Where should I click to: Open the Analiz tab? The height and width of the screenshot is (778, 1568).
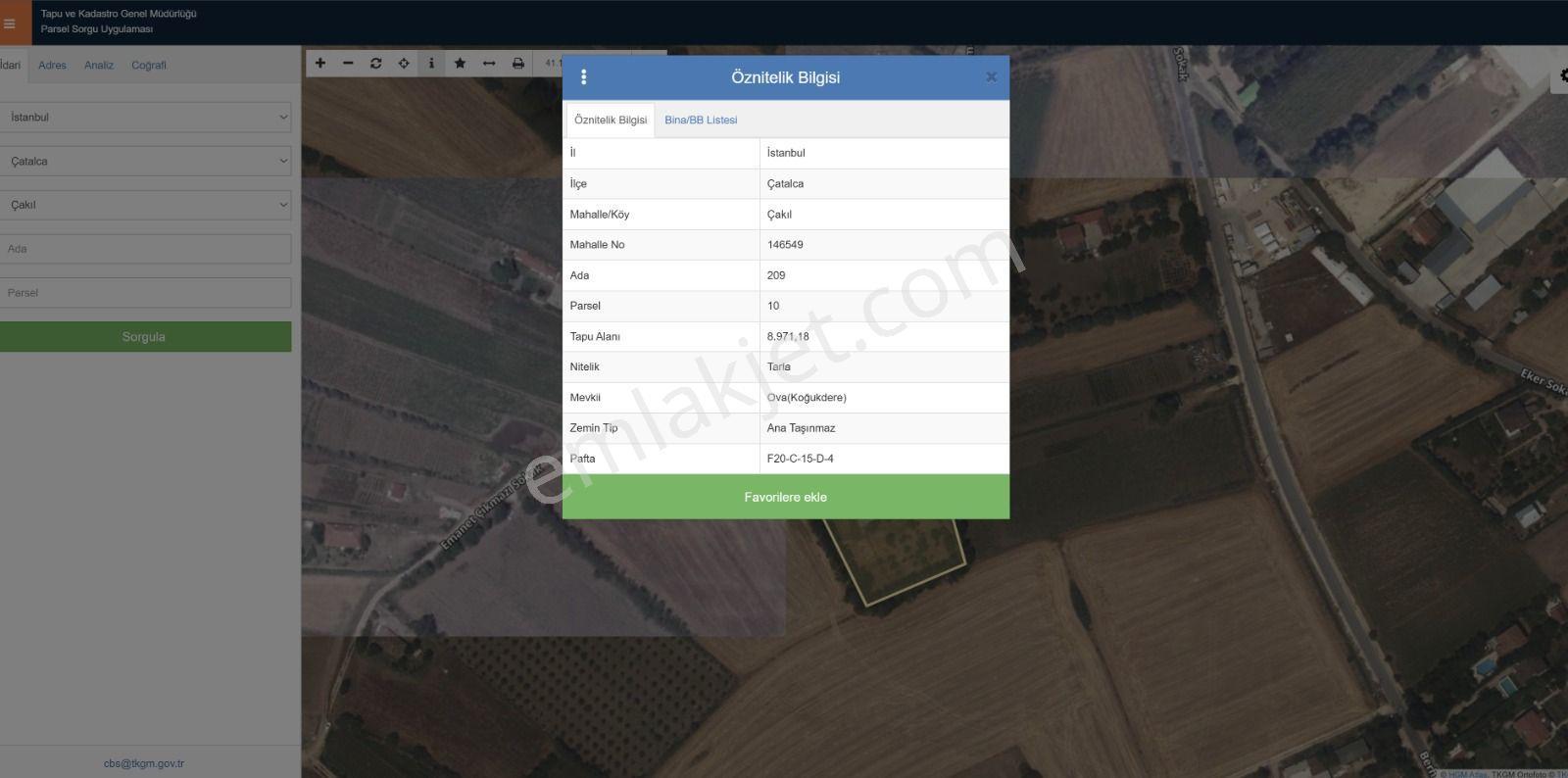(99, 65)
